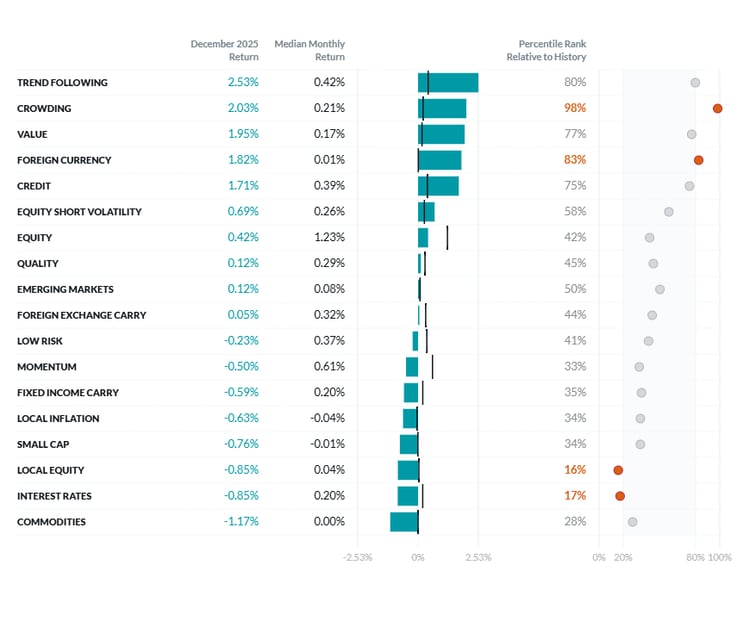Click the orange percentile dot for Crowding
This screenshot has width=737, height=621.
[x=717, y=108]
